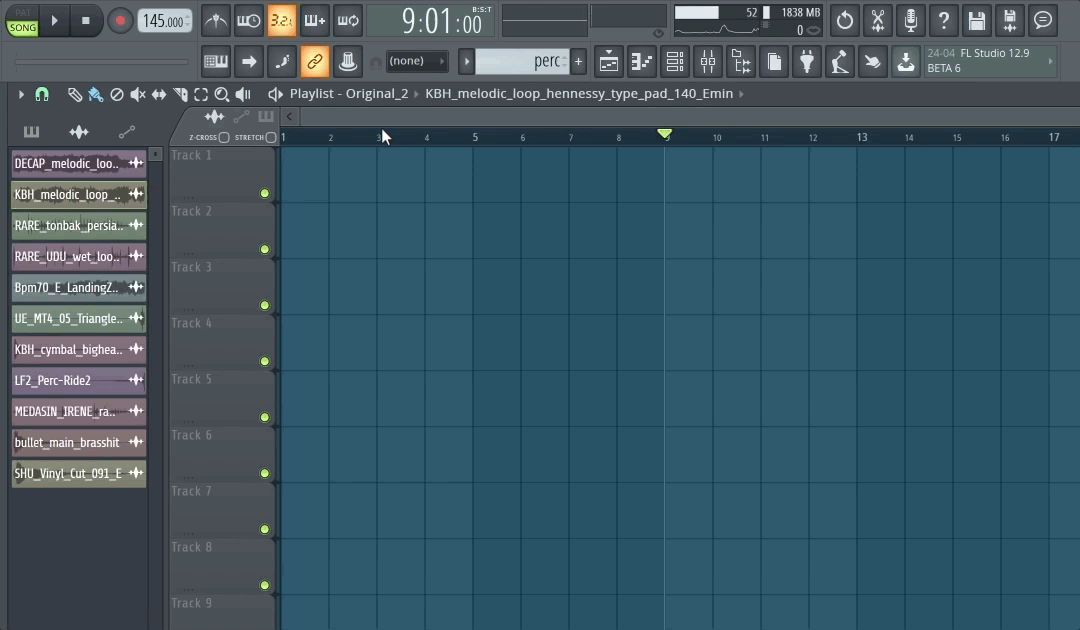This screenshot has height=630, width=1080.
Task: Mute Track 2 via green light
Action: pos(264,249)
